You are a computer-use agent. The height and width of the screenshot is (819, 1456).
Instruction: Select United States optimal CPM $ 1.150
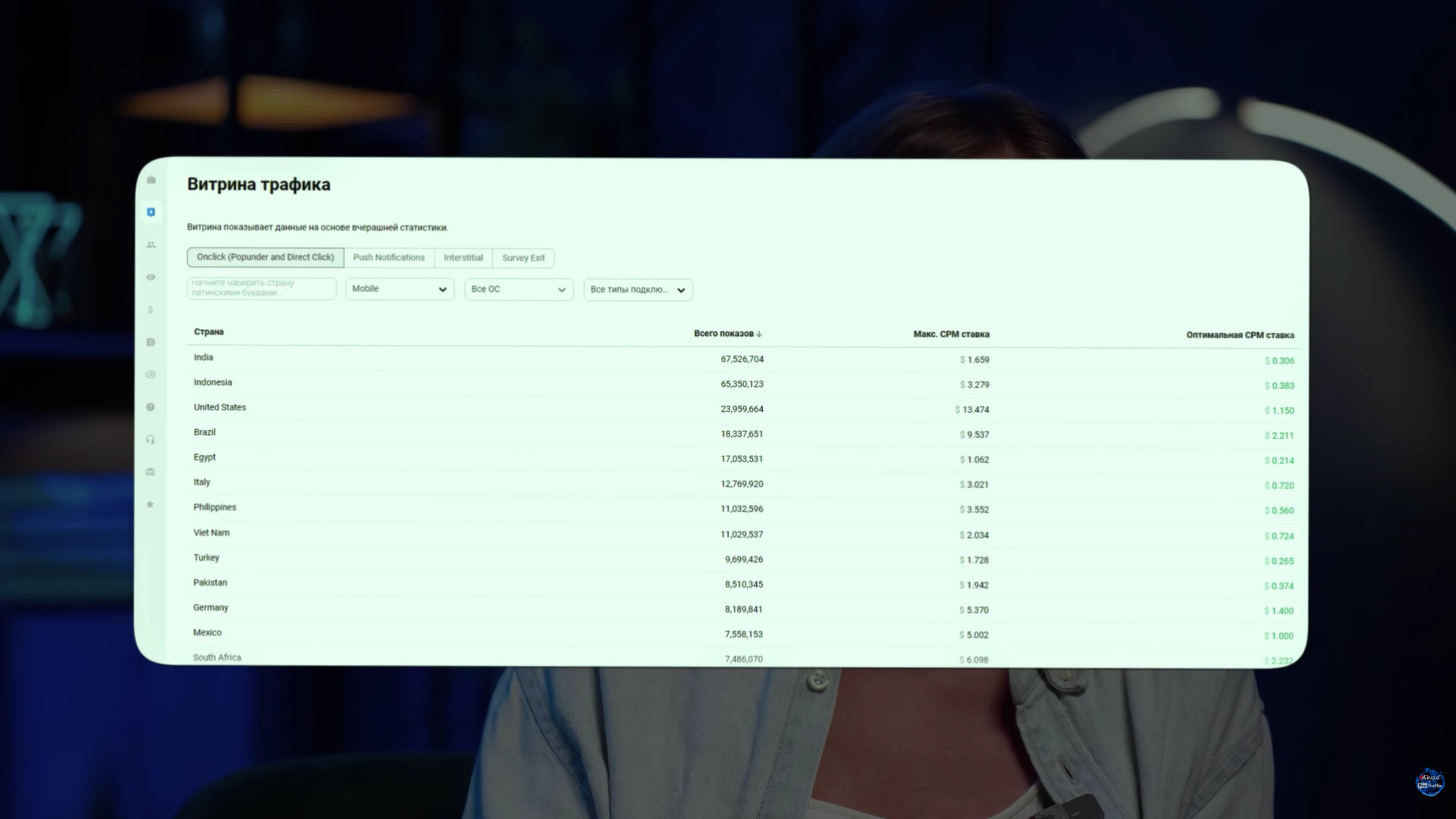1279,411
